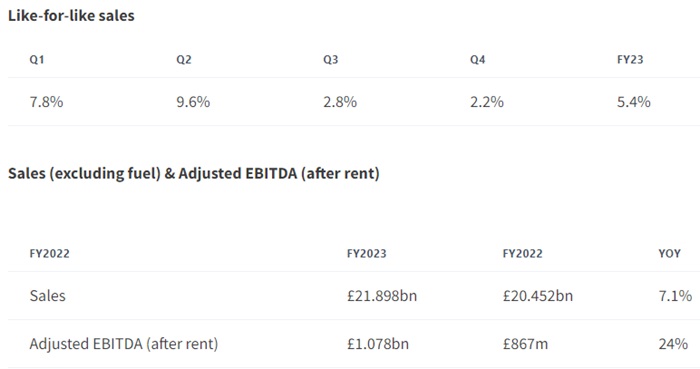Click the 5.4% FY23 value

pos(633,102)
